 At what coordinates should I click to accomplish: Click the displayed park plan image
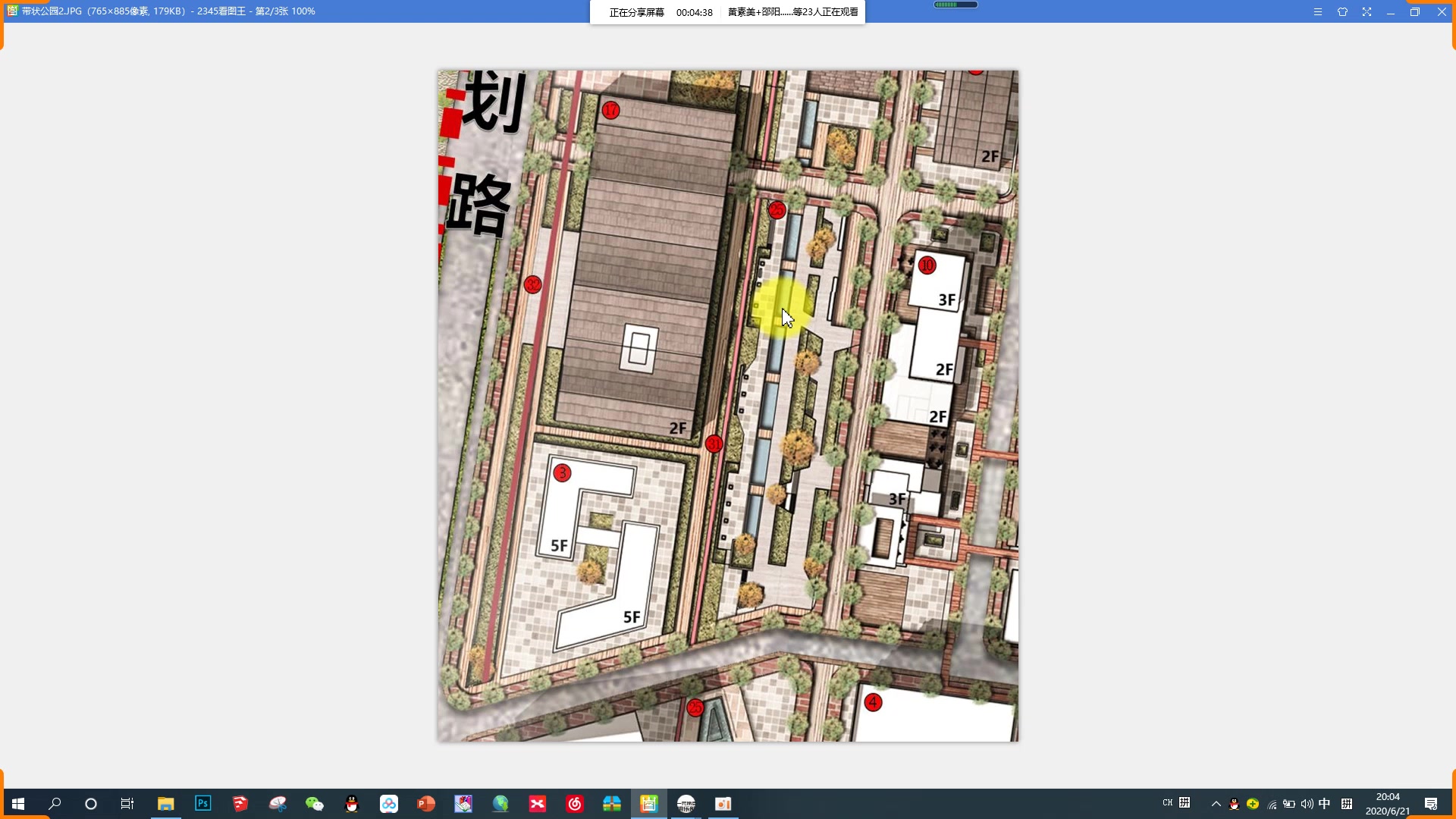[728, 406]
